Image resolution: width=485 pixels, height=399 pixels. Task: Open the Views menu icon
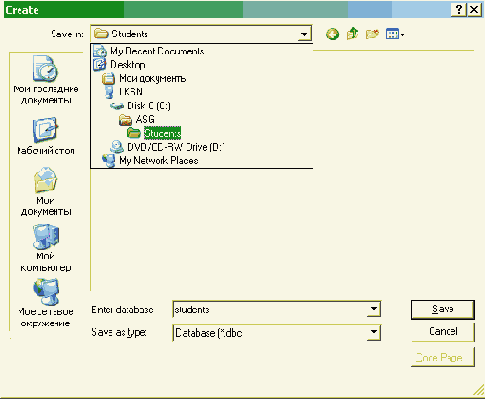395,34
